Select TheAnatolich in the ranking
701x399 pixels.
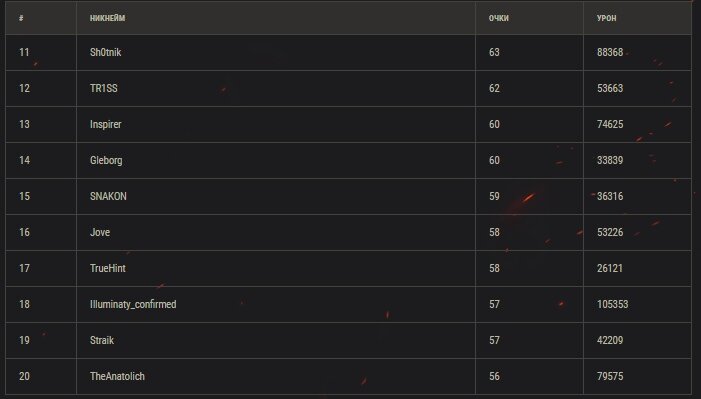(x=117, y=376)
